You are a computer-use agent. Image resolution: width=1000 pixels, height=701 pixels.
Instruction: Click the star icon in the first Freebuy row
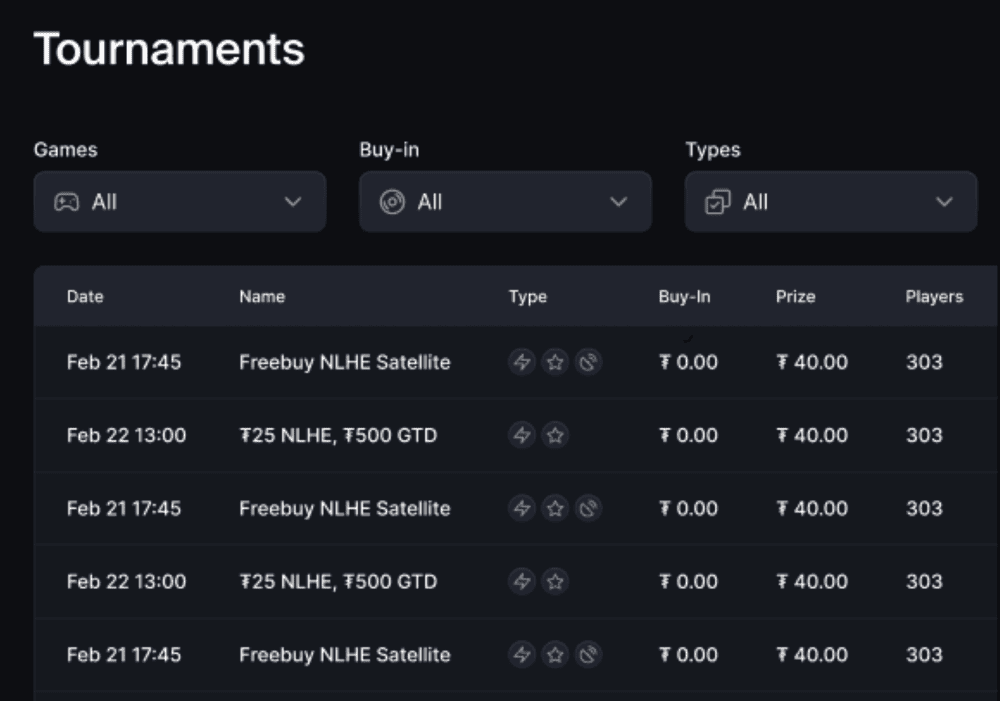[555, 362]
